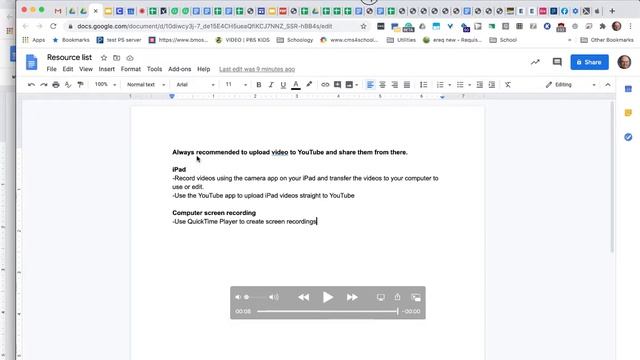The width and height of the screenshot is (640, 360).
Task: Open Google Calendar in the side panel
Action: 628,89
